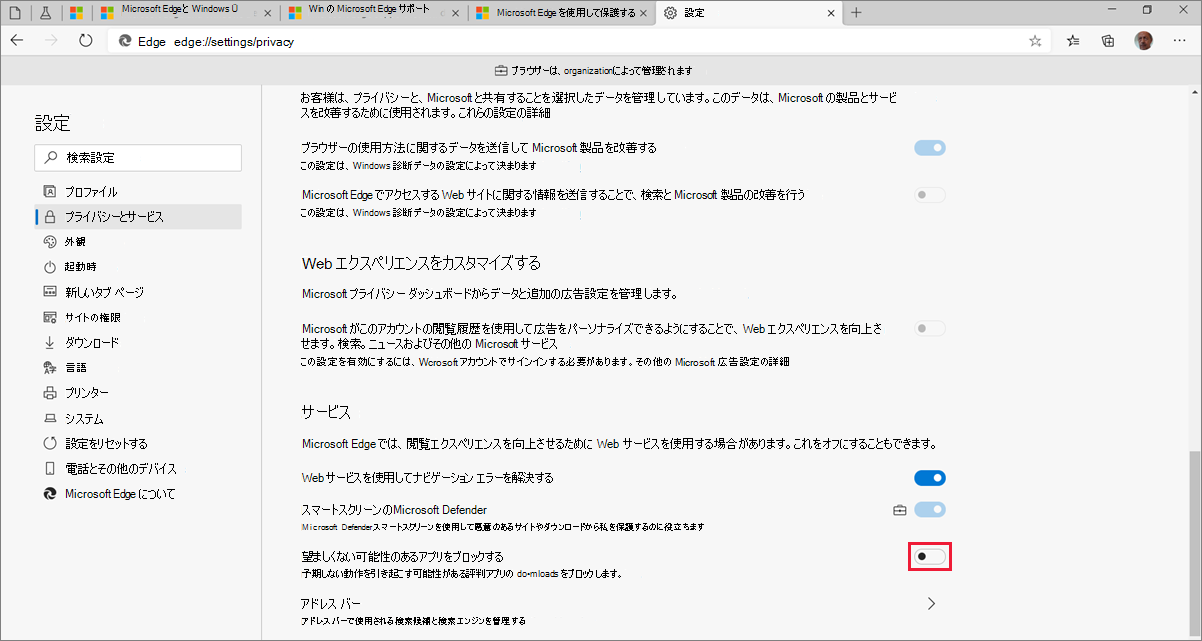The width and height of the screenshot is (1202, 641).
Task: Open システム settings
Action: [x=138, y=419]
